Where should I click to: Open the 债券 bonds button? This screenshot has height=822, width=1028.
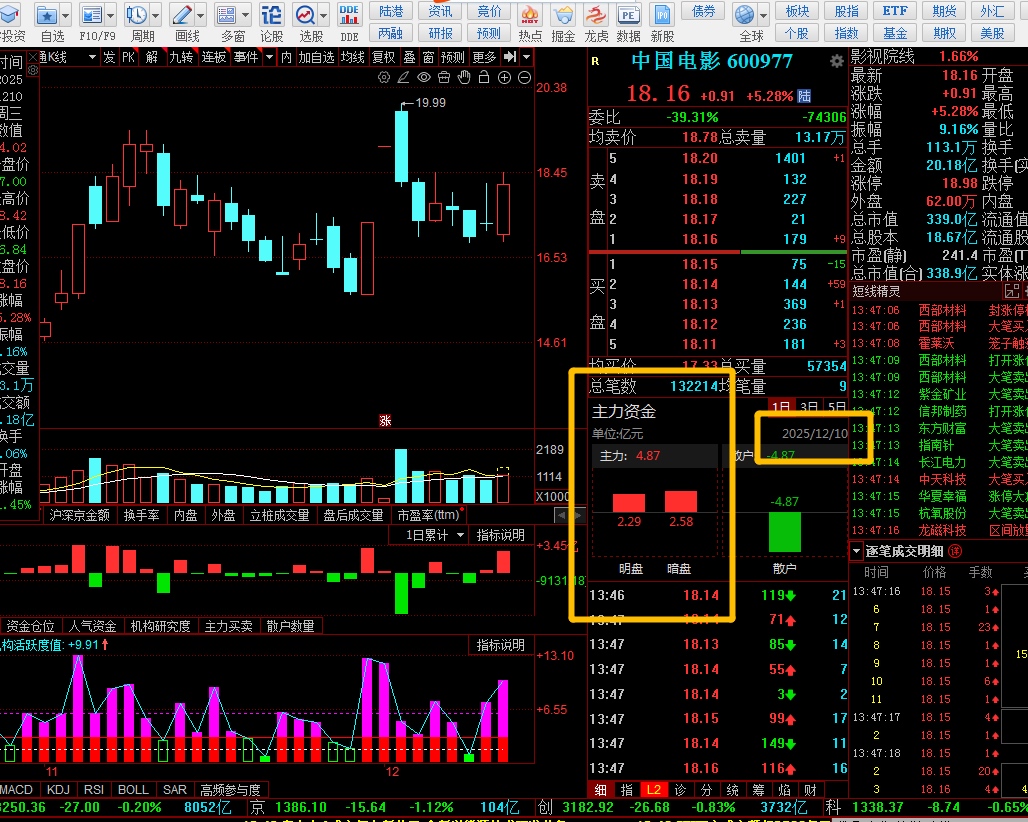click(x=703, y=11)
